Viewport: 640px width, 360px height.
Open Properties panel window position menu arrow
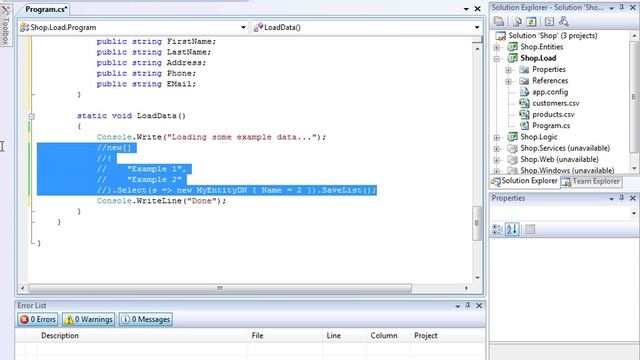[x=611, y=199]
